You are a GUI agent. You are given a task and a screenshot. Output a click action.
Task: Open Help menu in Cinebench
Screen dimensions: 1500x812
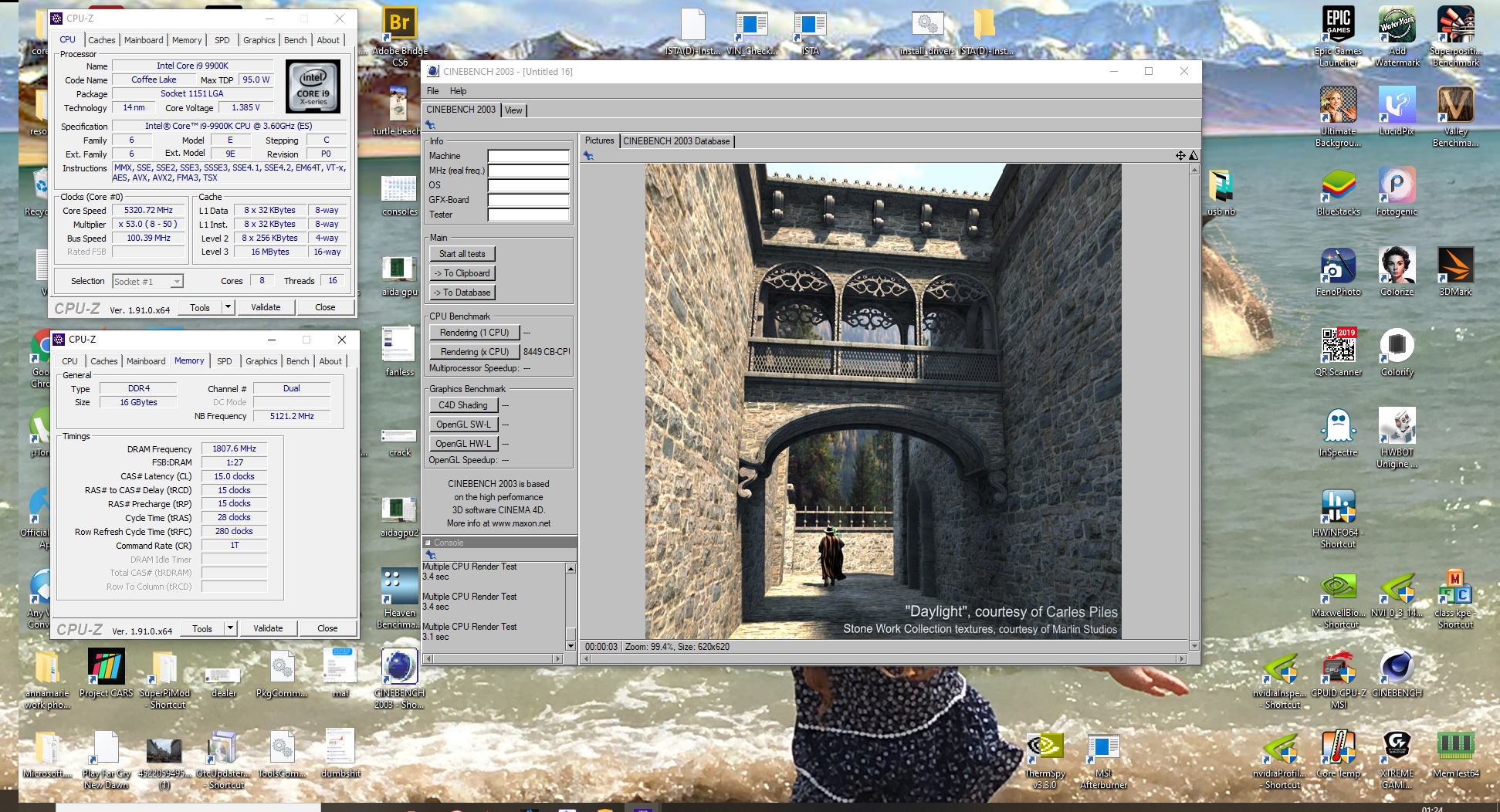click(458, 91)
